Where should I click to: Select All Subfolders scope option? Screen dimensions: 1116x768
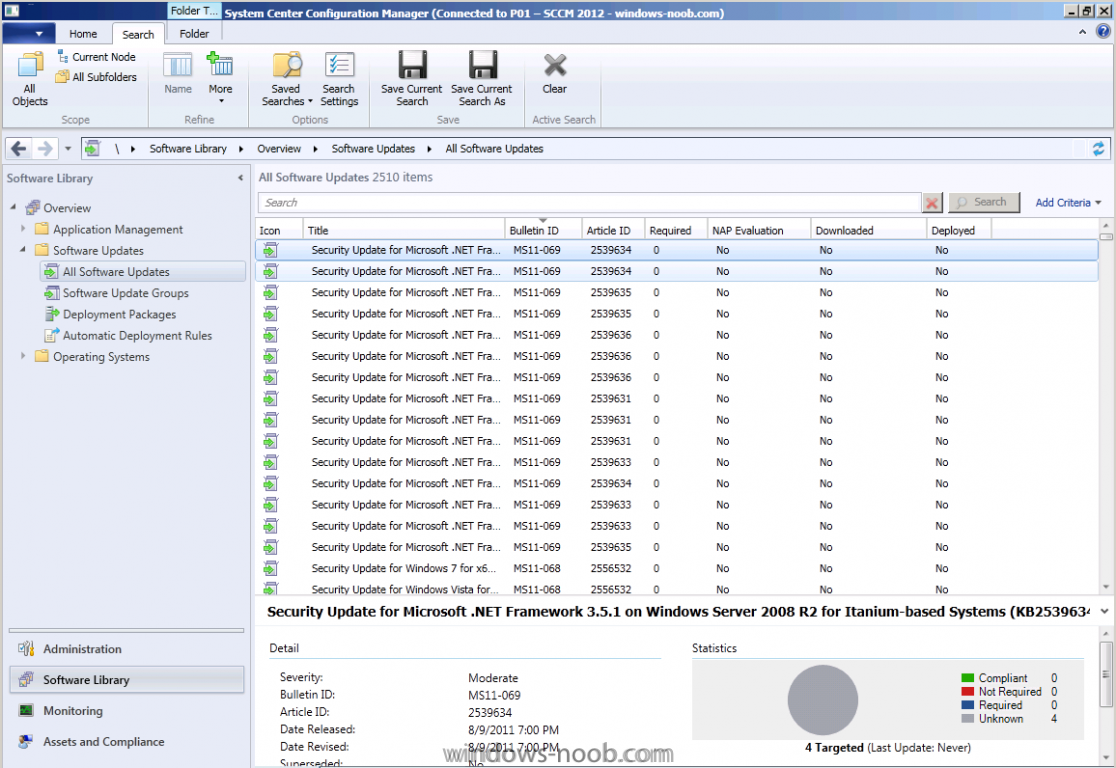(96, 77)
